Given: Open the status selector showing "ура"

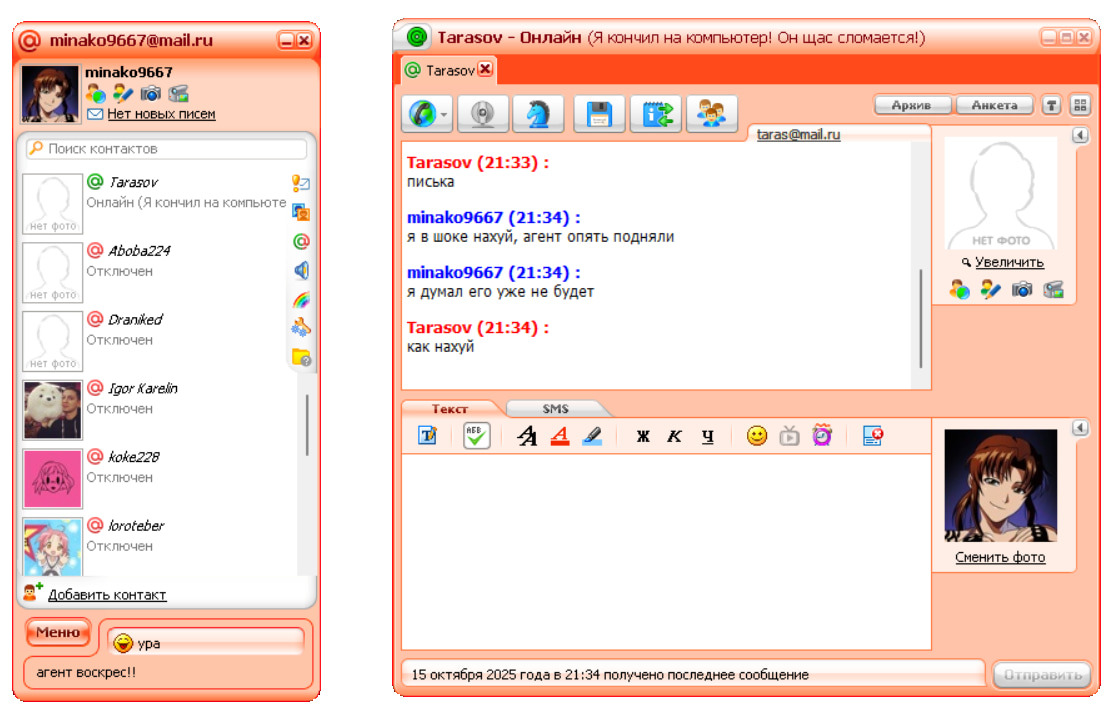Looking at the screenshot, I should tap(205, 643).
